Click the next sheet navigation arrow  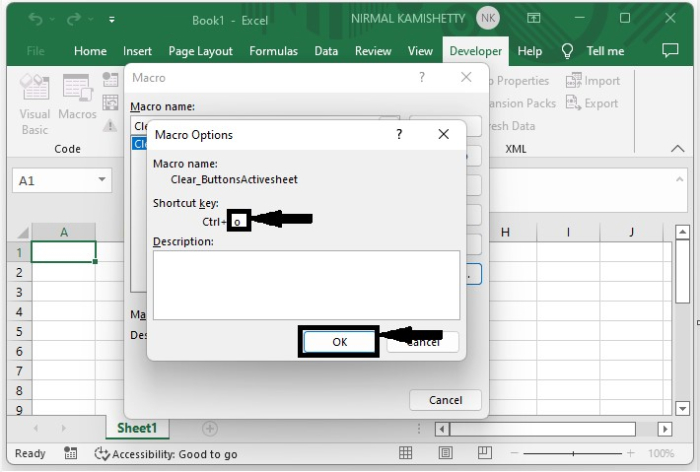(x=63, y=428)
